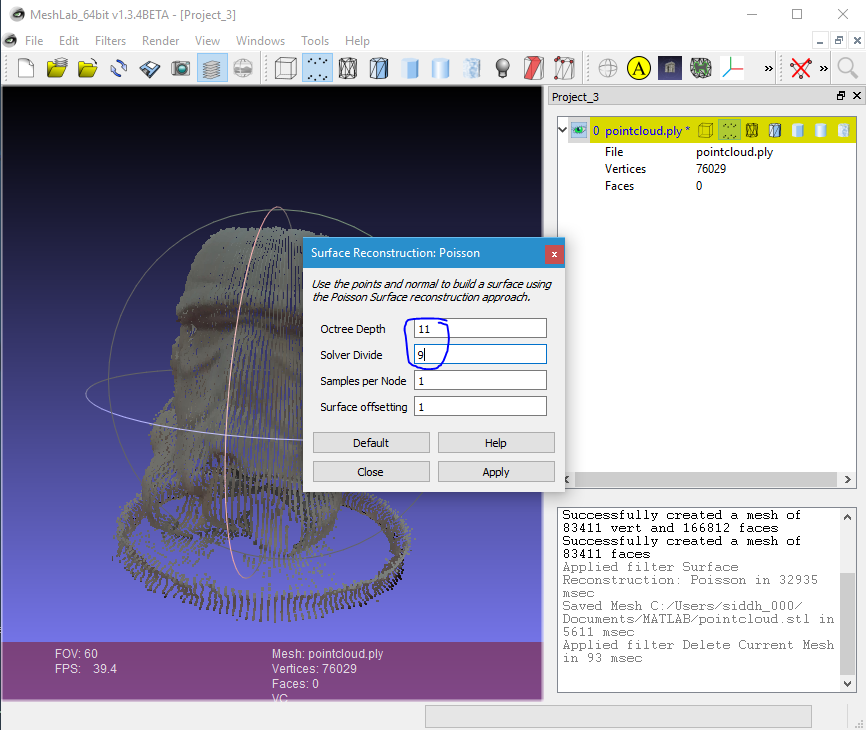Viewport: 866px width, 730px height.
Task: Toggle double side lighting icon
Action: [x=534, y=68]
